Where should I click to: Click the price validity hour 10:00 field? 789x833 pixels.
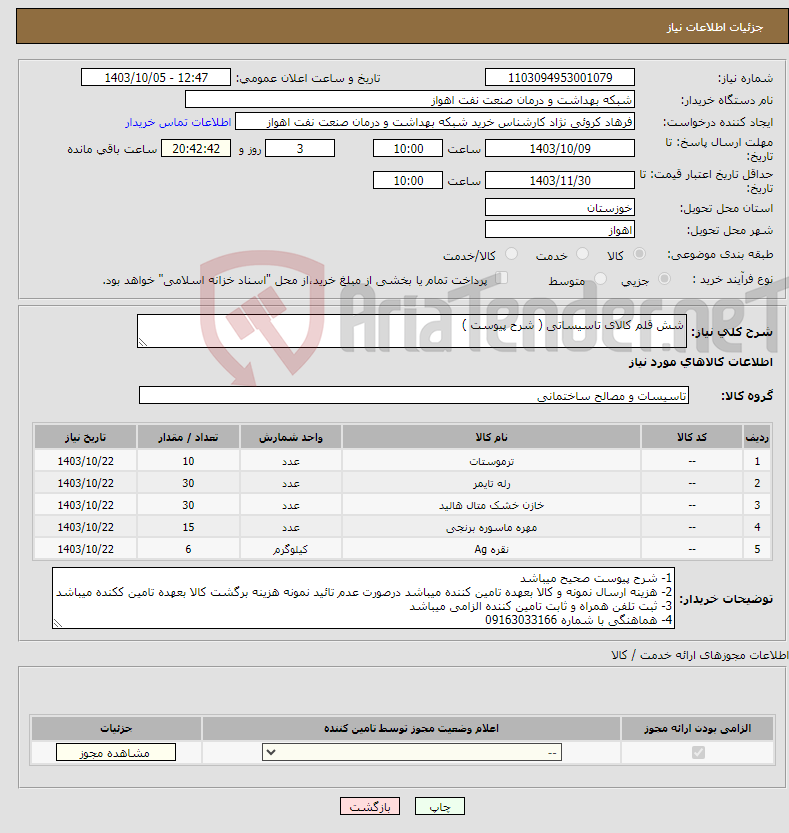(x=408, y=181)
